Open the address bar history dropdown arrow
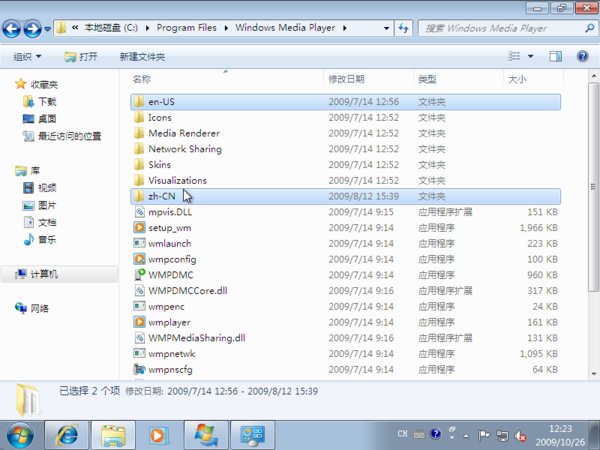This screenshot has width=600, height=450. coord(386,28)
